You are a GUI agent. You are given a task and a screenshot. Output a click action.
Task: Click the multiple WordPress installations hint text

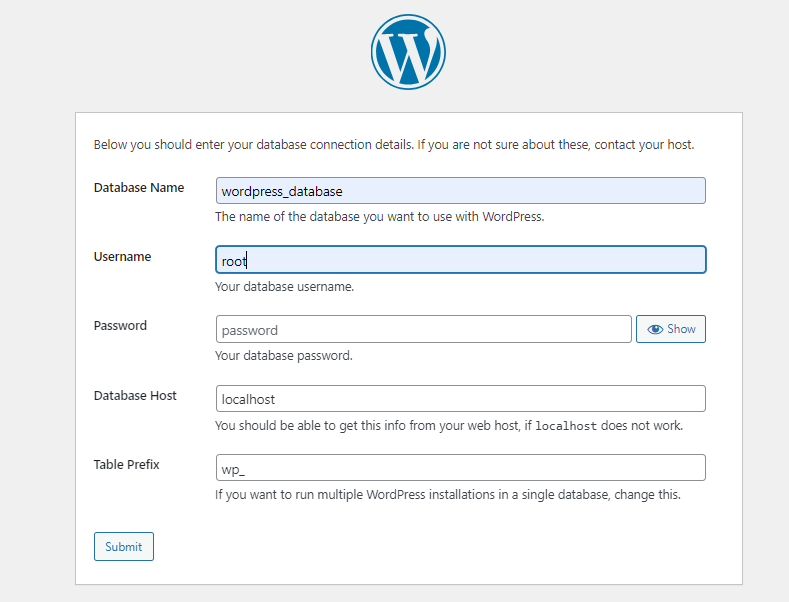click(x=448, y=495)
